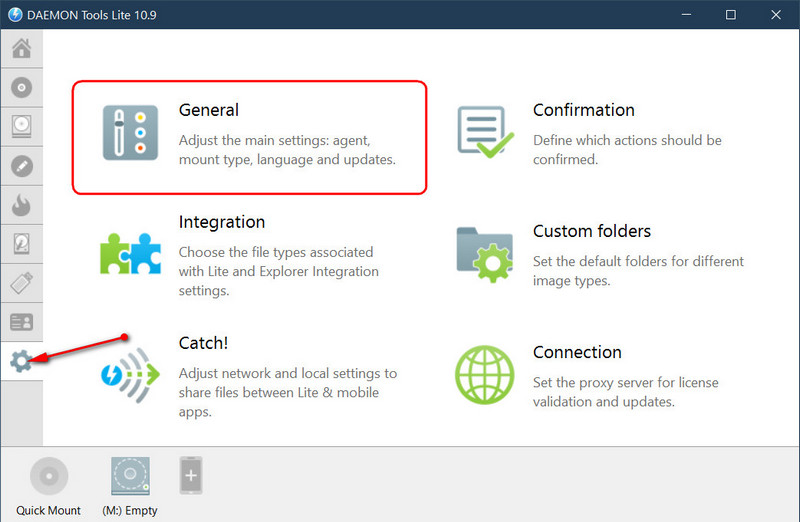The width and height of the screenshot is (800, 522).
Task: Click the Confirmation checklist icon
Action: [485, 132]
